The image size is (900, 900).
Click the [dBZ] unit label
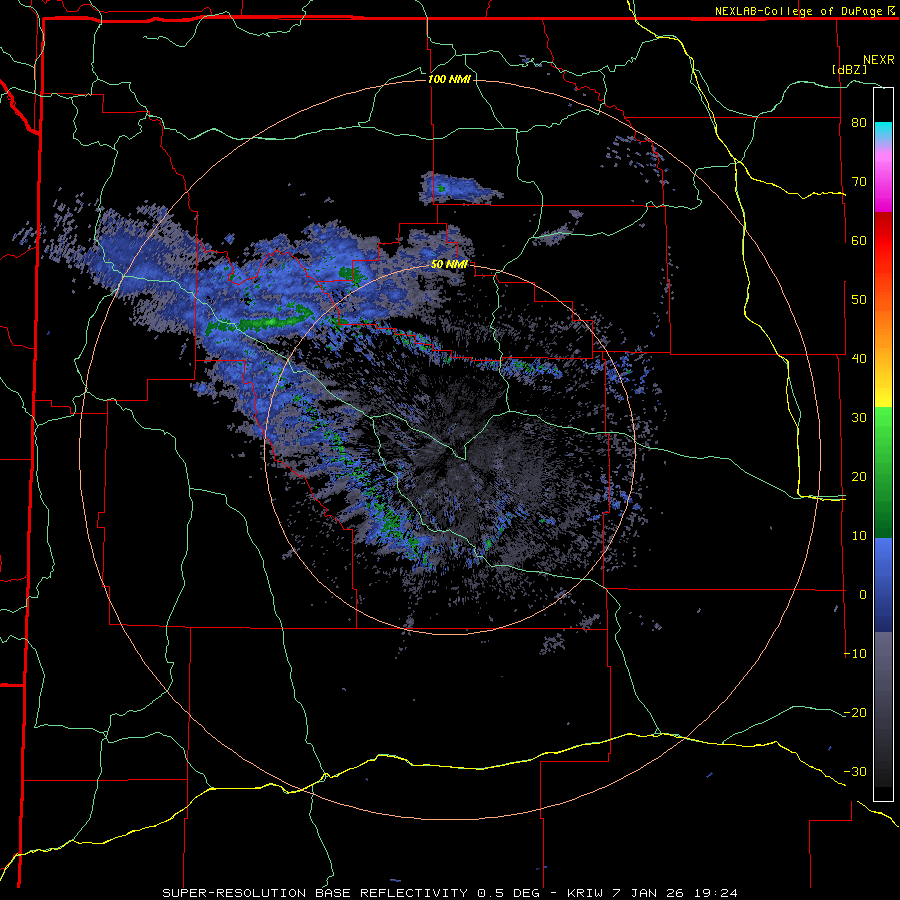pyautogui.click(x=849, y=69)
